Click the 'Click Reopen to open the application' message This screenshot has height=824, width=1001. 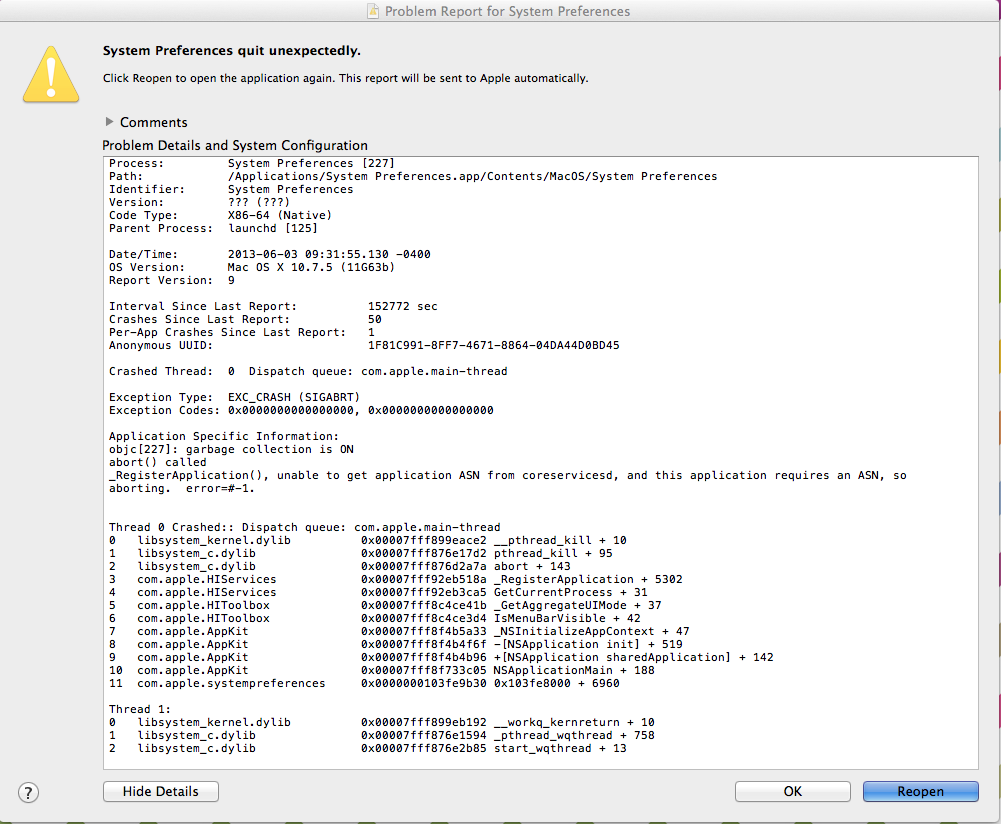click(345, 78)
